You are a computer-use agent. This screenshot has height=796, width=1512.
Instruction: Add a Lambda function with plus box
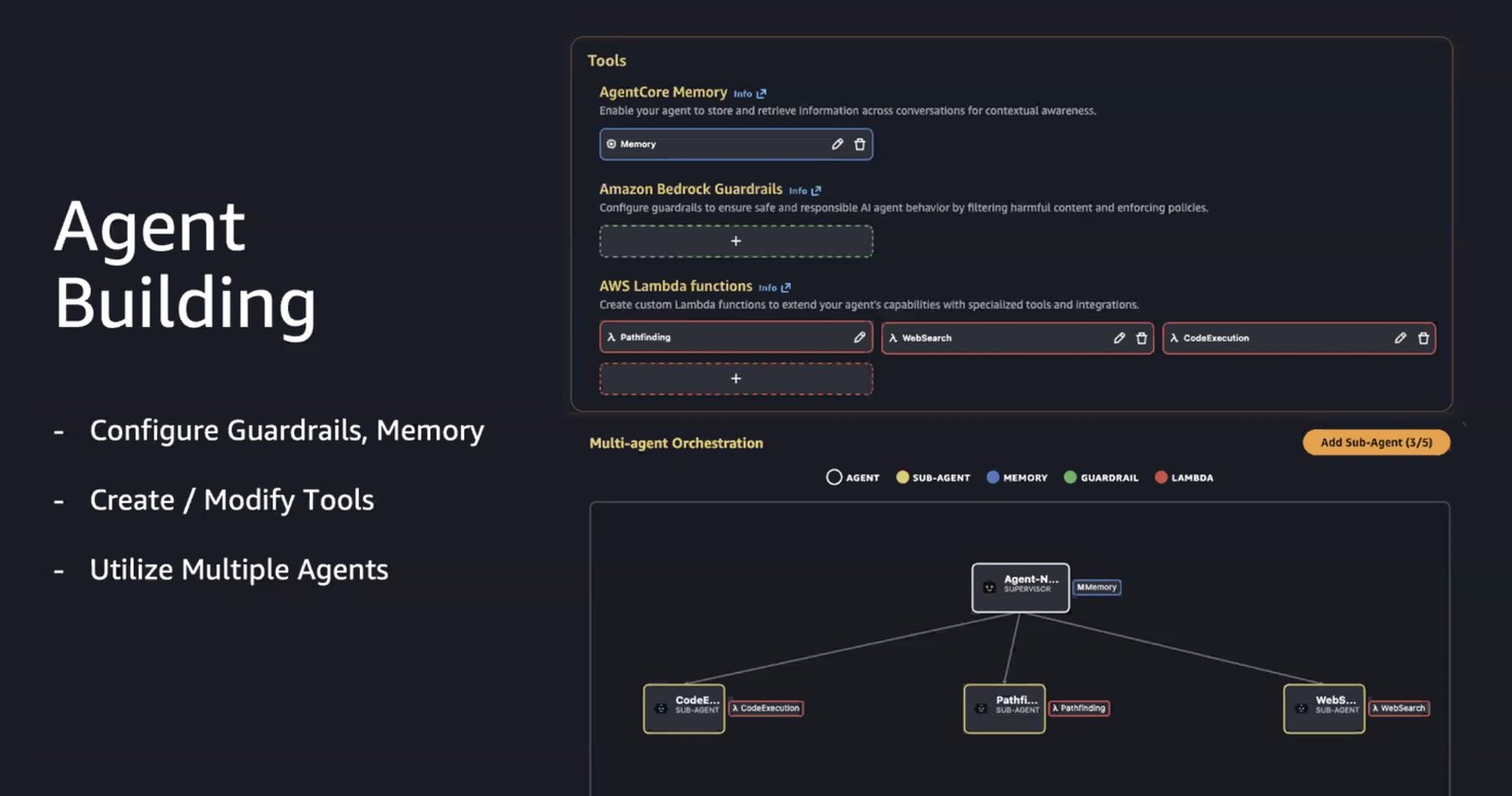[736, 378]
